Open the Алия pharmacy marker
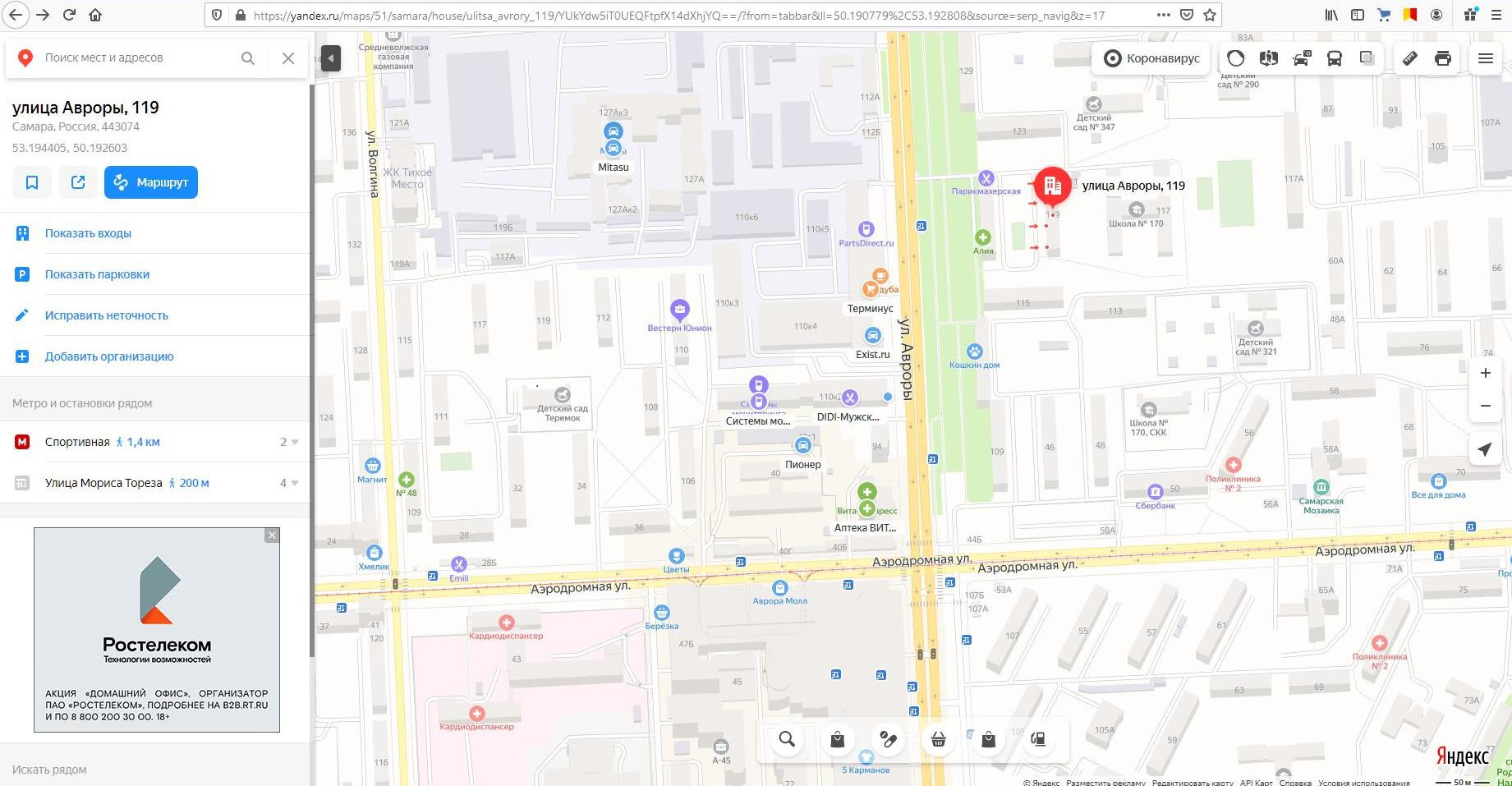Viewport: 1512px width, 786px height. (x=982, y=237)
